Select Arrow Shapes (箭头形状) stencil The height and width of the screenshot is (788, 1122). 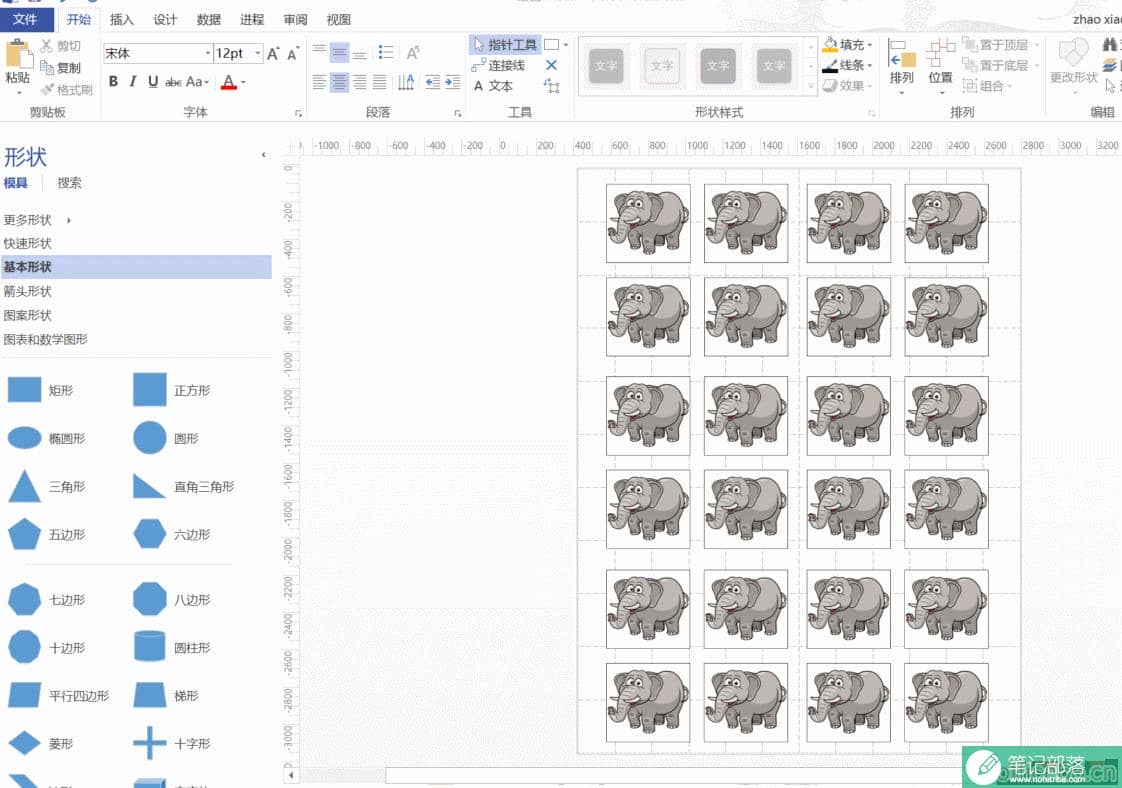27,291
